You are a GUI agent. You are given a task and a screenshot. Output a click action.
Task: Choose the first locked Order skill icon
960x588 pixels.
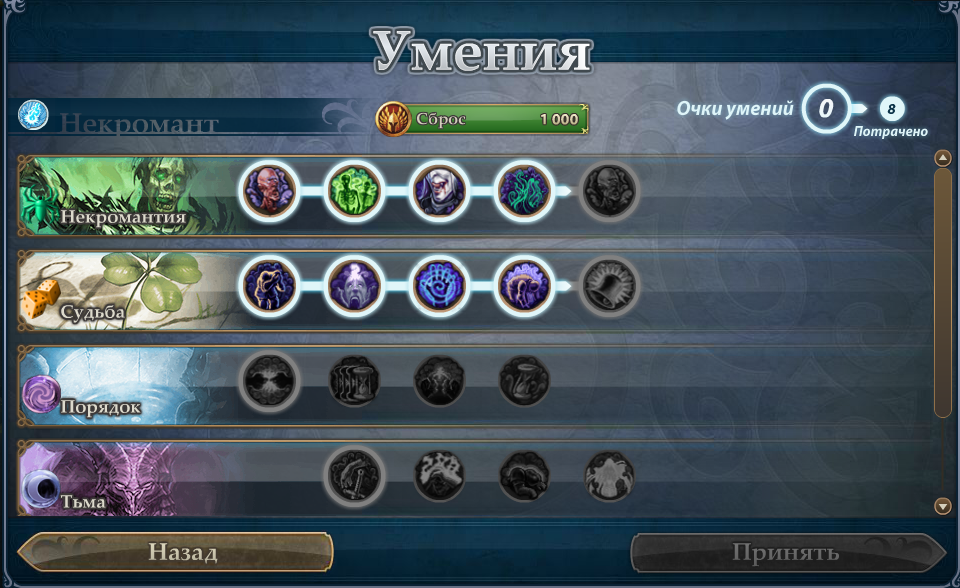[x=269, y=381]
